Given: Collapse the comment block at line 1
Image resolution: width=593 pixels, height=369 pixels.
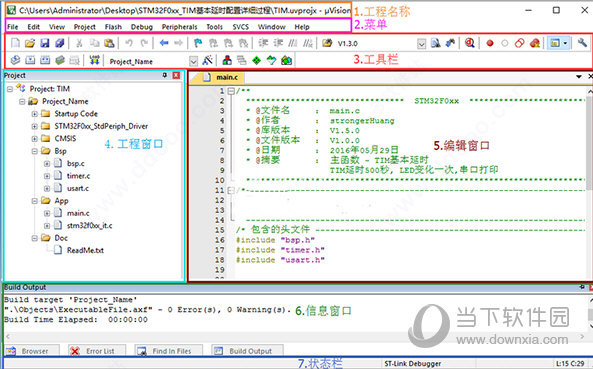Looking at the screenshot, I should (x=231, y=91).
